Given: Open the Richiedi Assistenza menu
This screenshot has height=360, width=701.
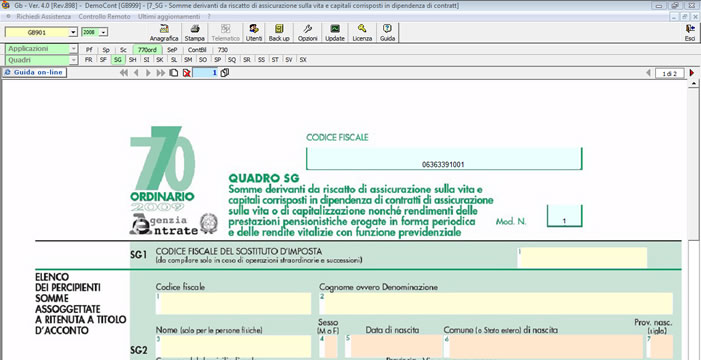Looking at the screenshot, I should click(x=43, y=17).
